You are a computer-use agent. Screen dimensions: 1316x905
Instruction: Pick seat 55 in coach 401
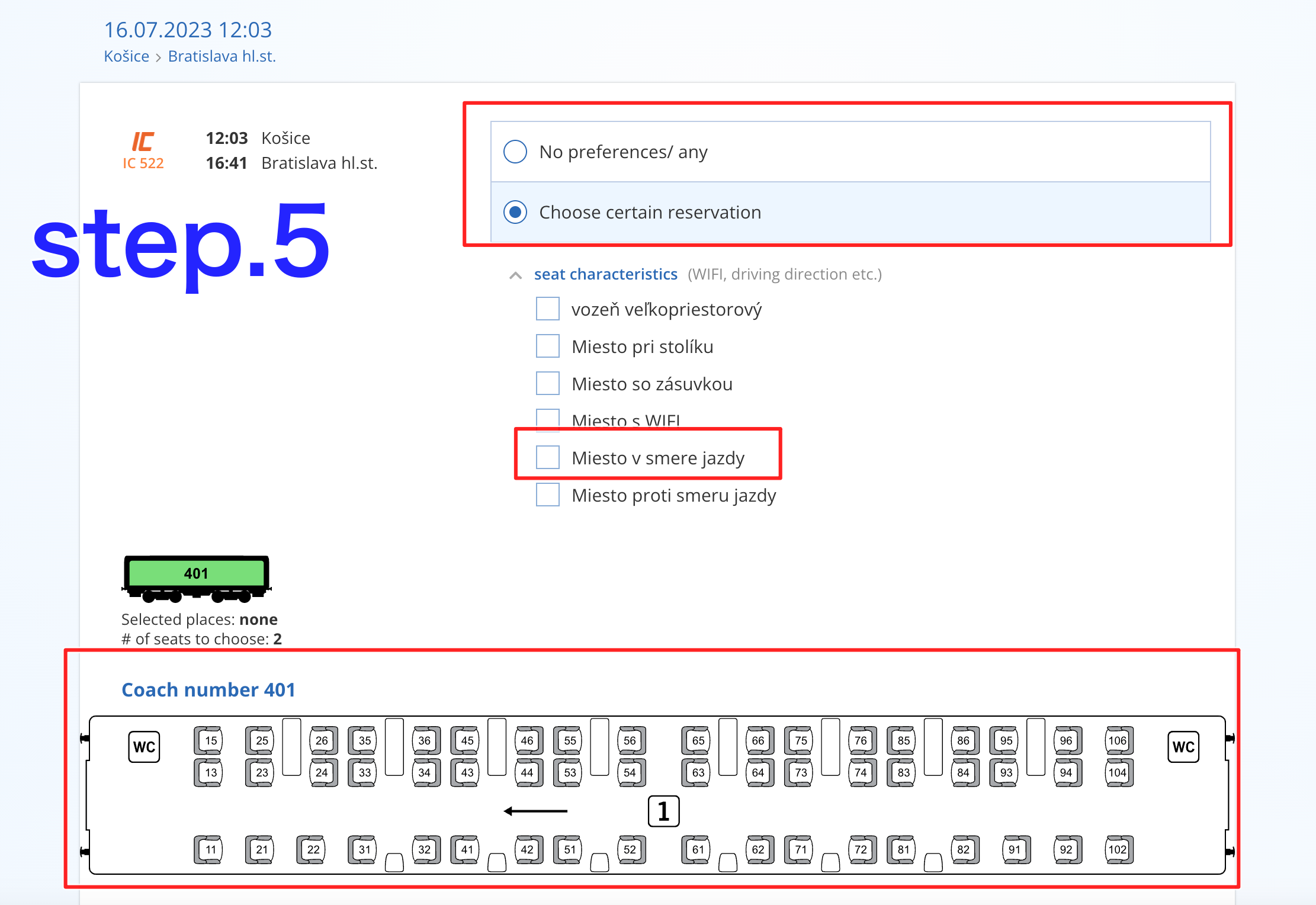point(568,740)
